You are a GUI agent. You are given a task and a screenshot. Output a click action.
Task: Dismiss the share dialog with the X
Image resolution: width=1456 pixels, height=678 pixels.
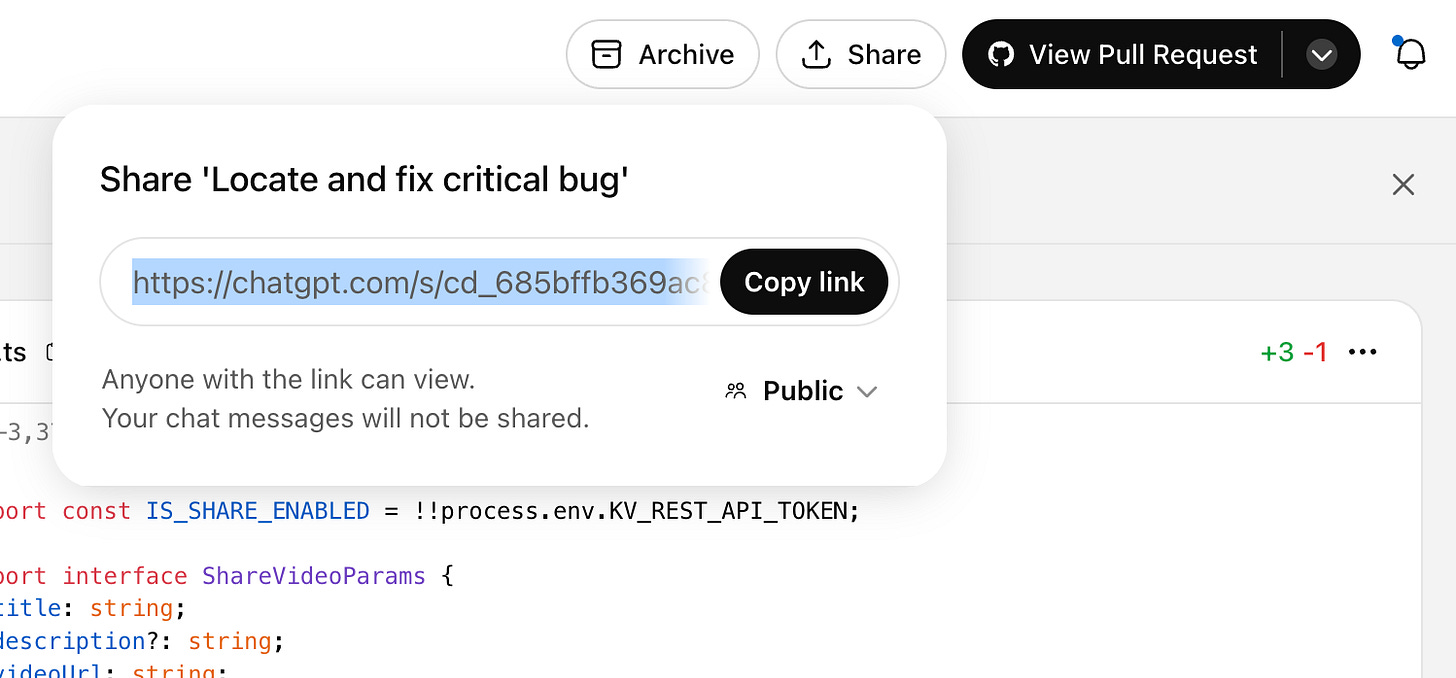coord(1403,184)
